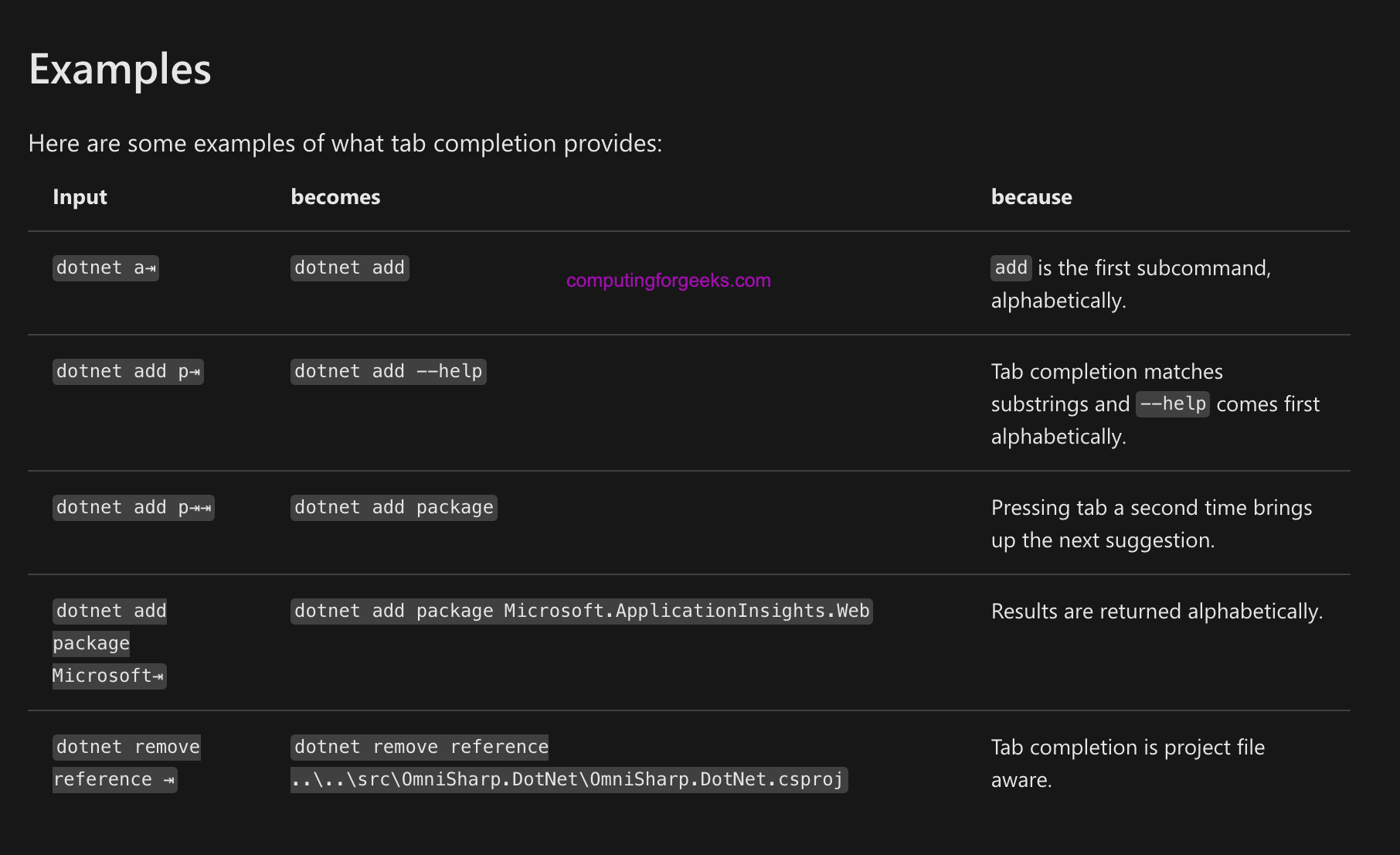
Task: Click the 'Microsoft' tab-arrow input code
Action: tap(109, 676)
